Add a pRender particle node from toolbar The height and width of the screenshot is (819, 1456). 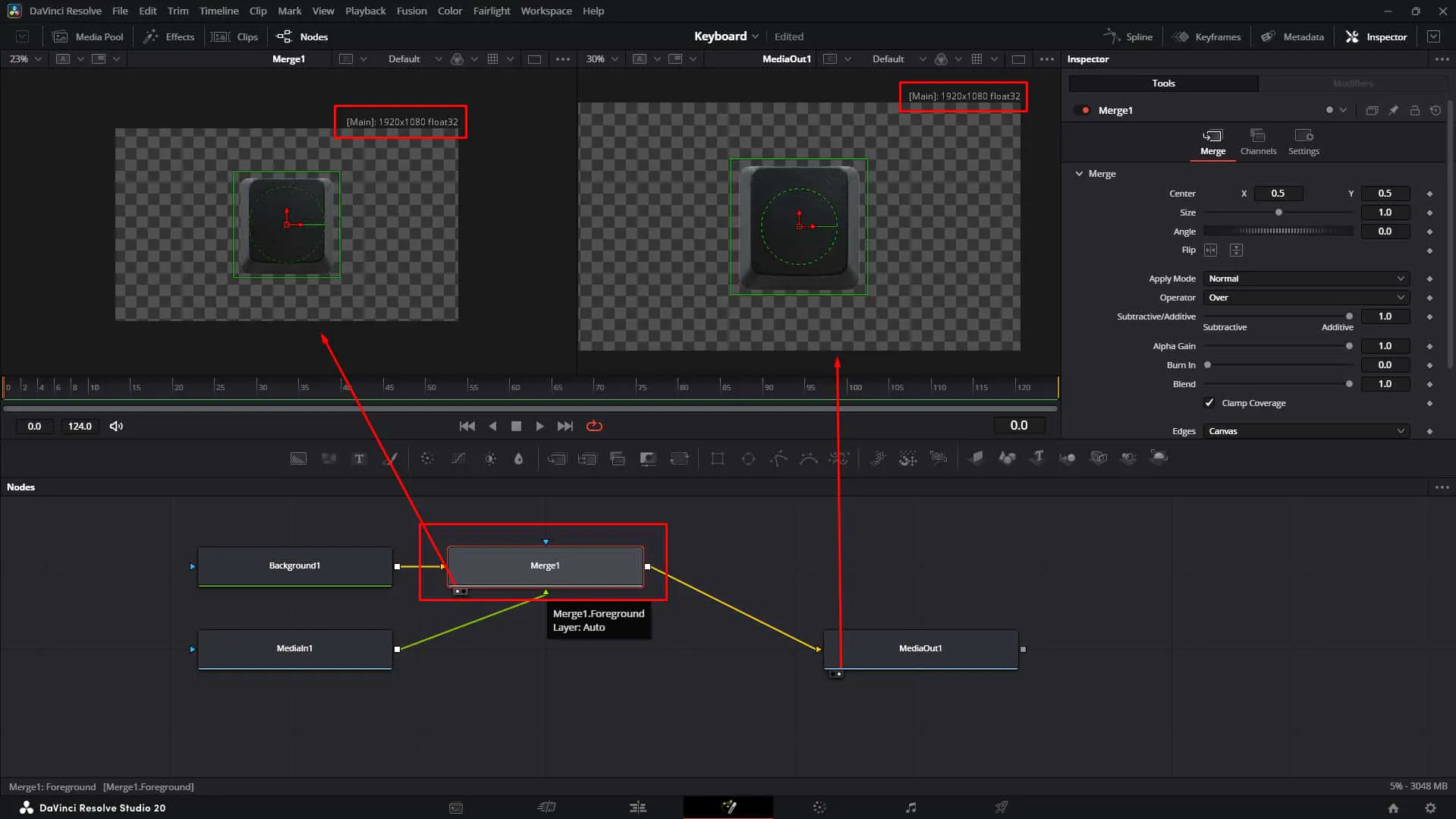939,458
